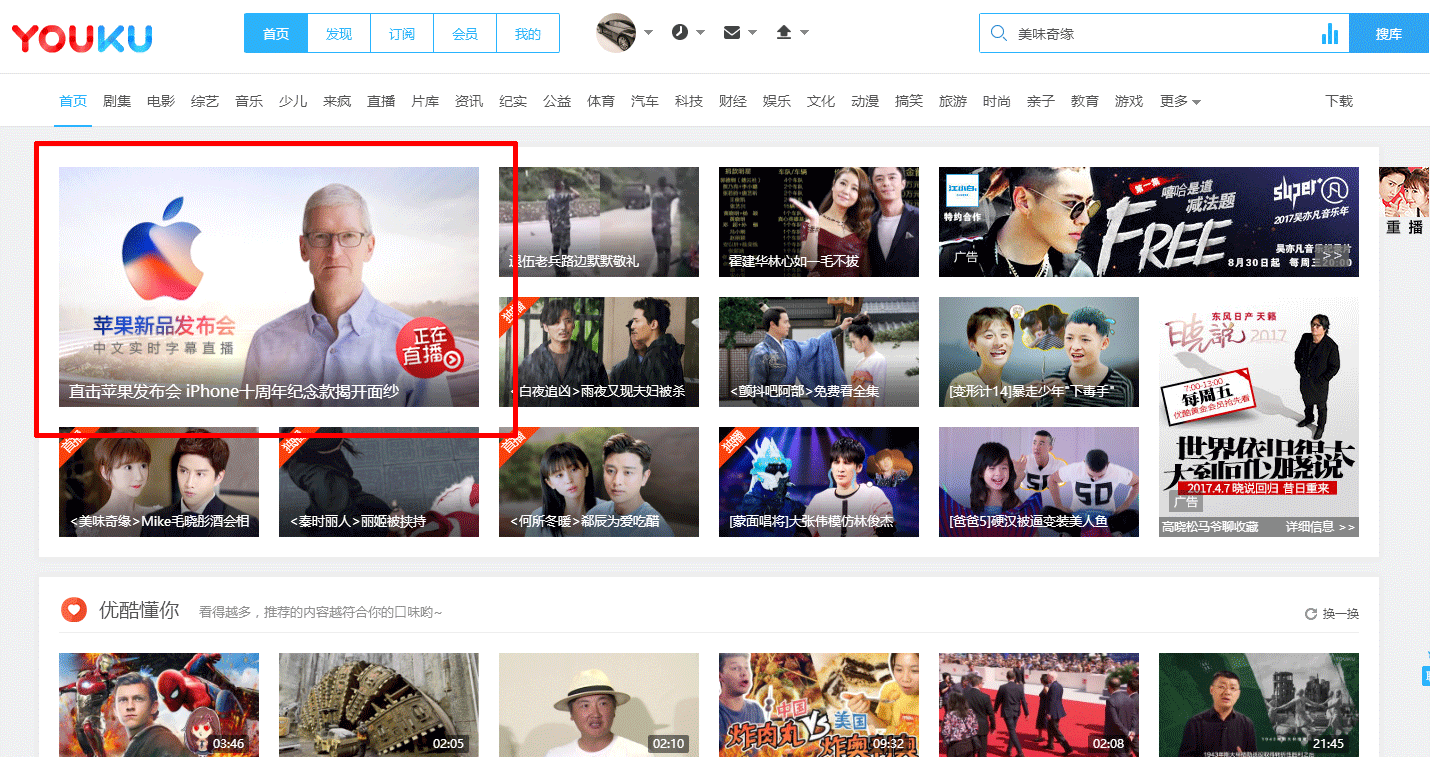This screenshot has height=757, width=1430.
Task: Click the YOUKU logo
Action: 82,38
